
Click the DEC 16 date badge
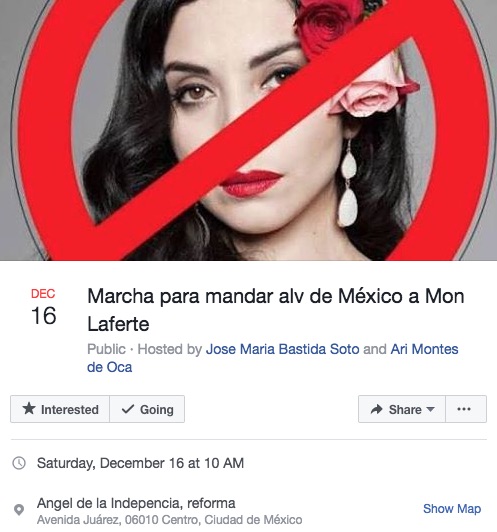tap(43, 307)
